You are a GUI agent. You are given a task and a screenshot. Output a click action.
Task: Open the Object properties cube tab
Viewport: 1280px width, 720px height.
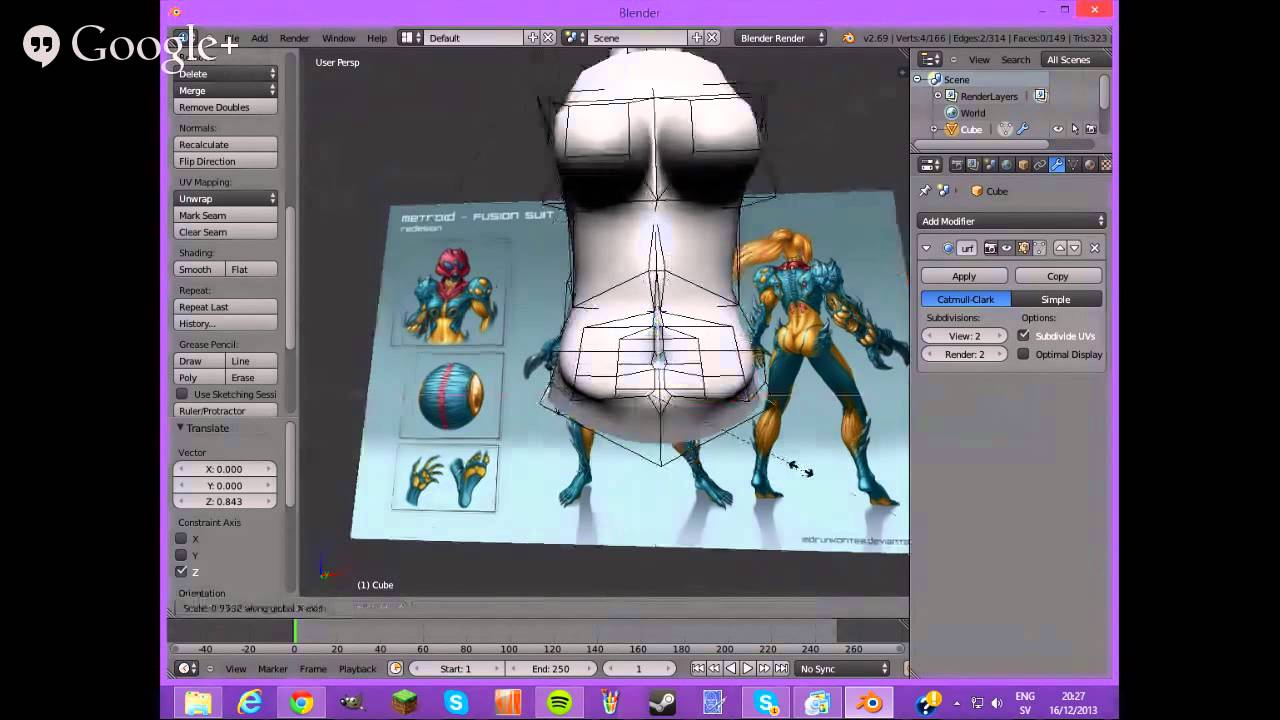(x=1023, y=165)
